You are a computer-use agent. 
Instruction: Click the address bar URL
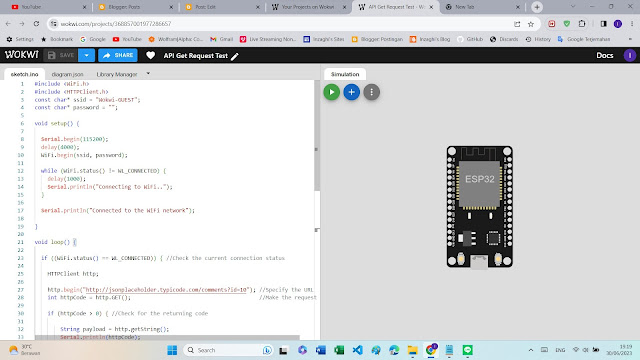tap(116, 24)
